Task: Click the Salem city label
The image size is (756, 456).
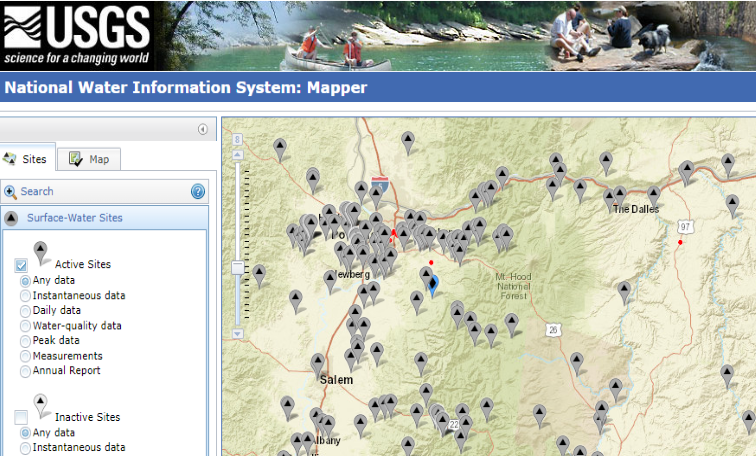Action: coord(336,380)
